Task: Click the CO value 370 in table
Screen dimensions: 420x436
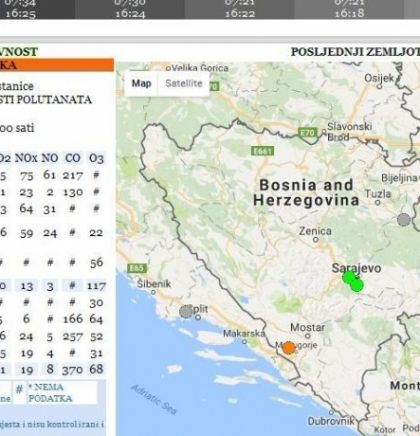Action: (x=72, y=370)
